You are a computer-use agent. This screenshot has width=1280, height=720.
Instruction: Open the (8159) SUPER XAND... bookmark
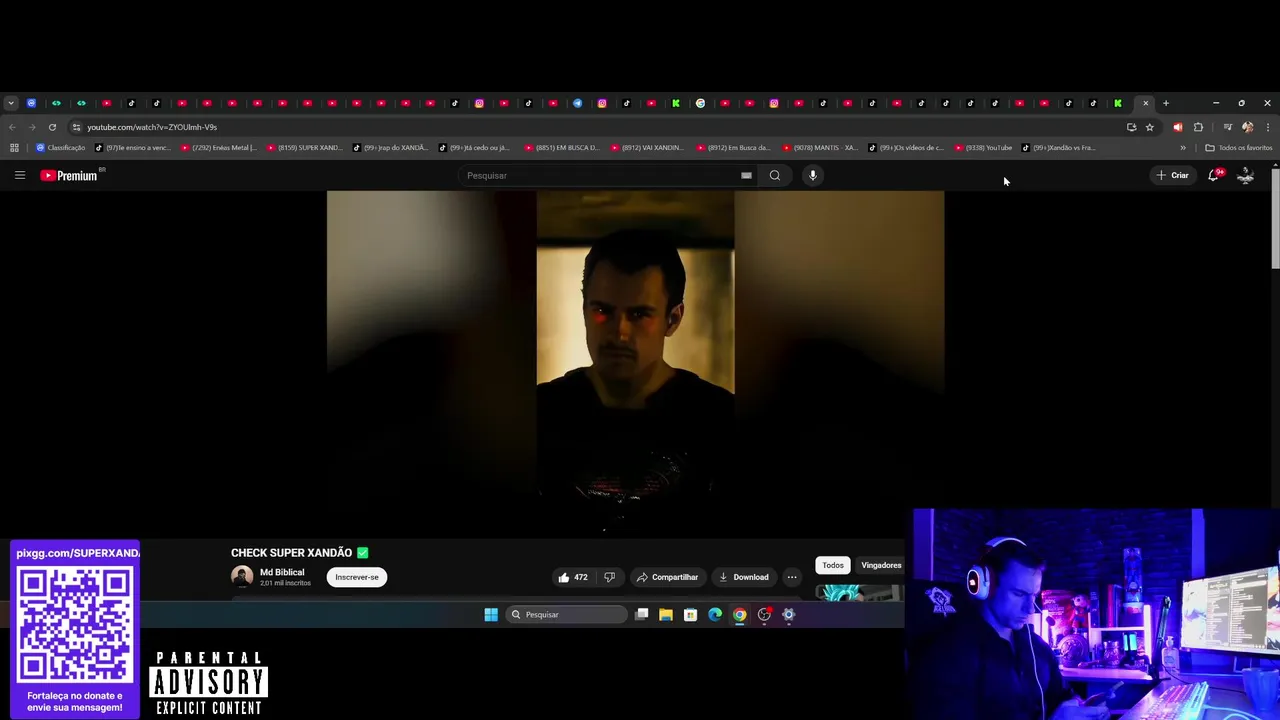coord(305,148)
